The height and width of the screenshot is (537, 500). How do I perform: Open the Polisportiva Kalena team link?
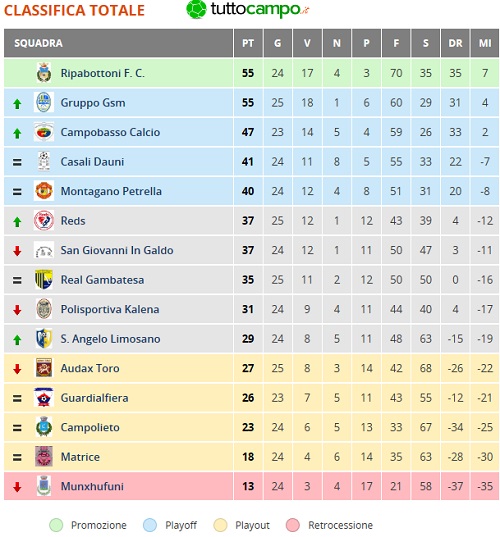pos(110,309)
